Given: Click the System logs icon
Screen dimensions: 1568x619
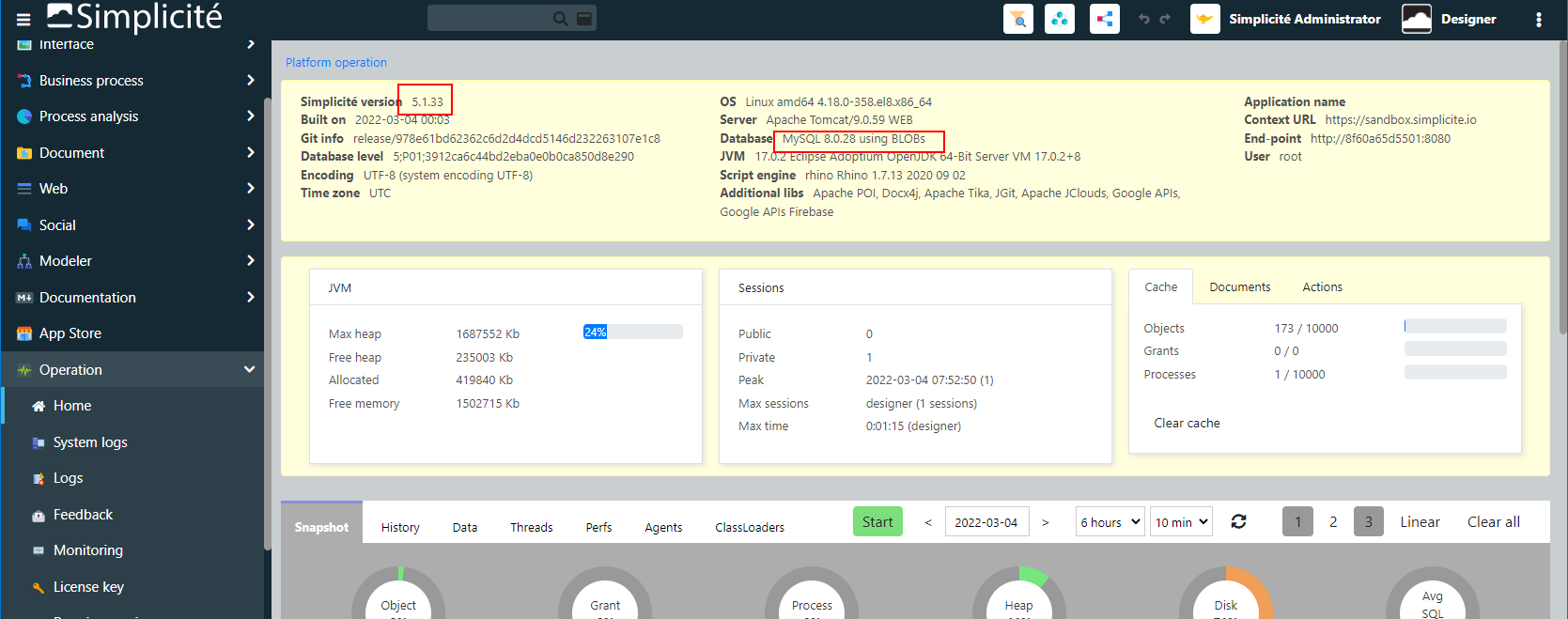Looking at the screenshot, I should point(39,442).
